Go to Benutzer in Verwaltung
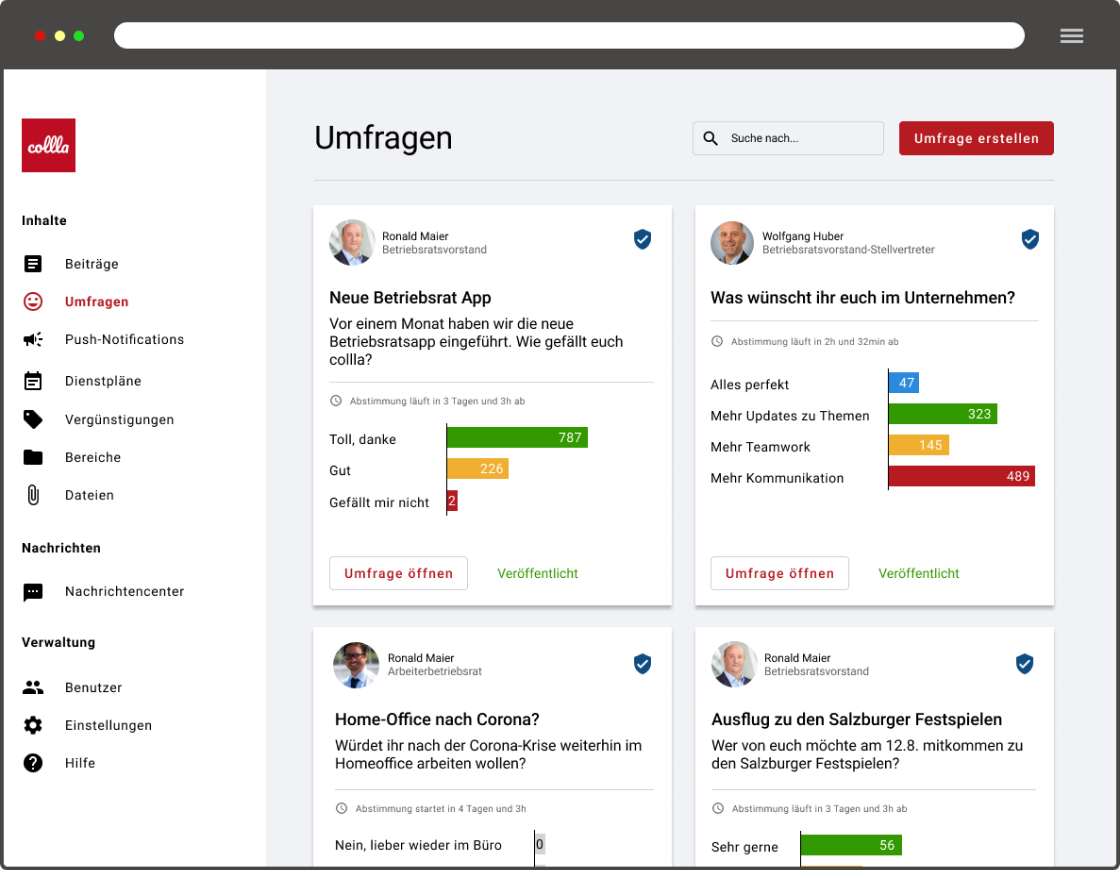The height and width of the screenshot is (870, 1120). [93, 688]
